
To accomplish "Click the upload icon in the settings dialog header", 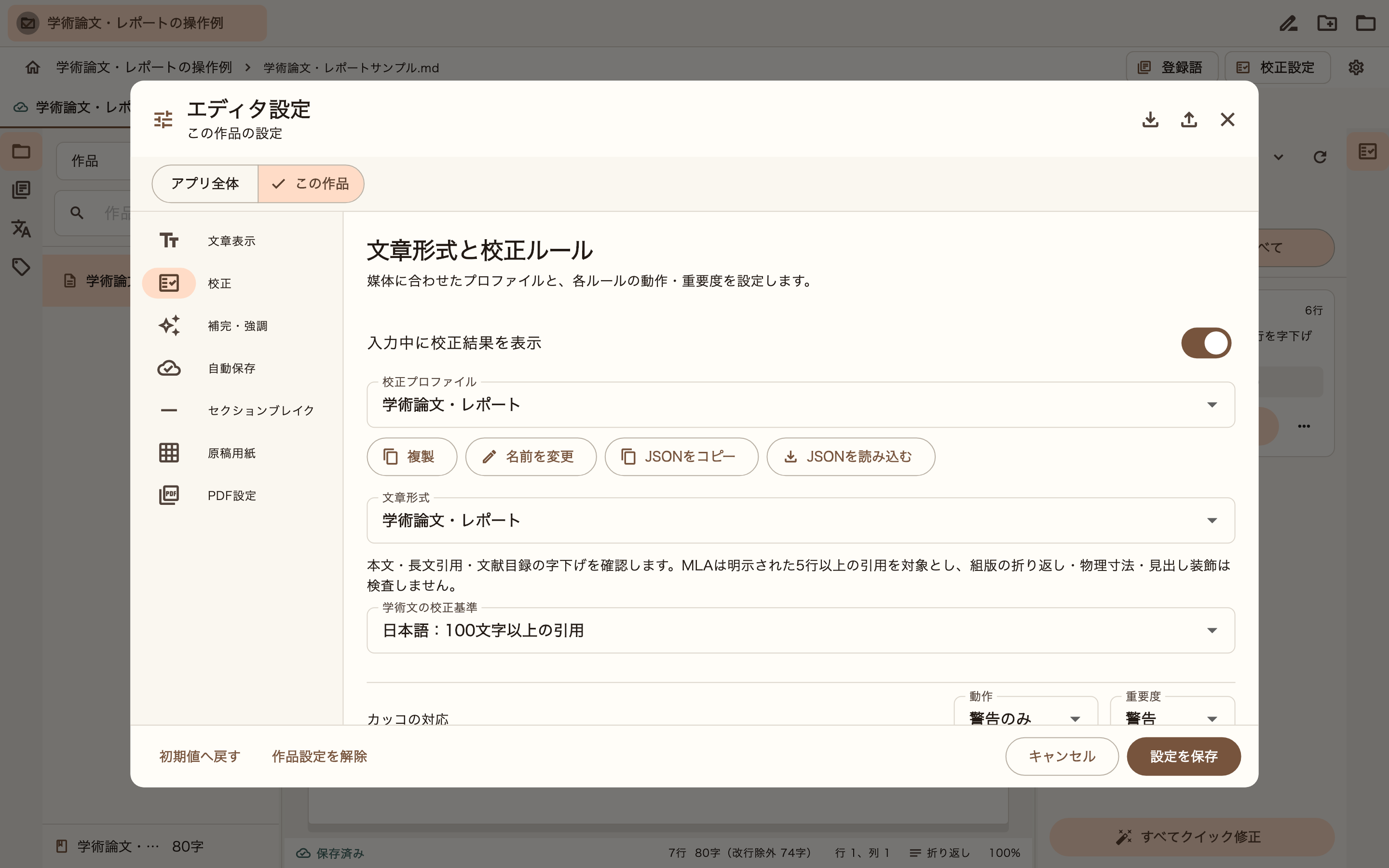I will coord(1189,120).
